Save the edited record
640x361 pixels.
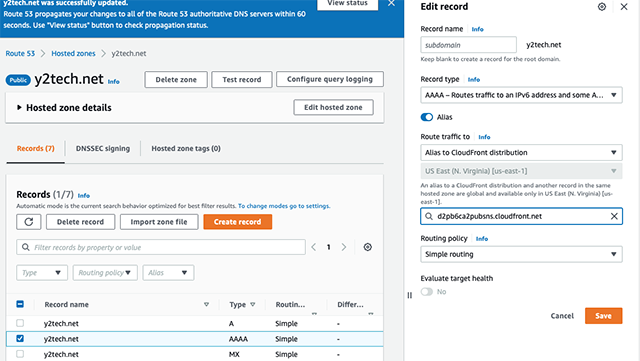click(x=603, y=316)
